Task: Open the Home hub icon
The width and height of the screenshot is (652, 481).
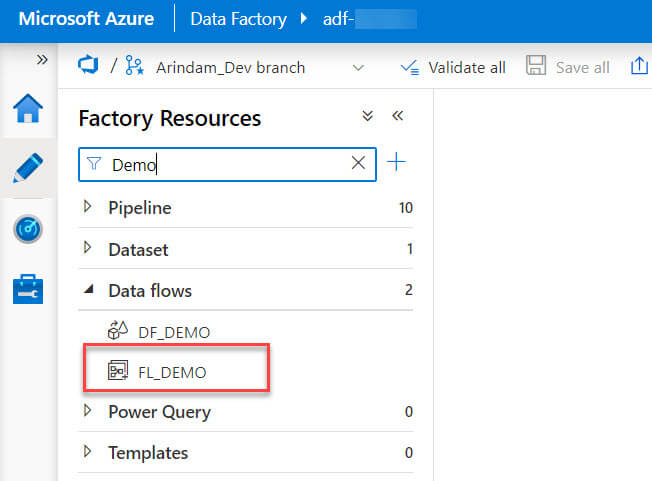Action: click(27, 109)
